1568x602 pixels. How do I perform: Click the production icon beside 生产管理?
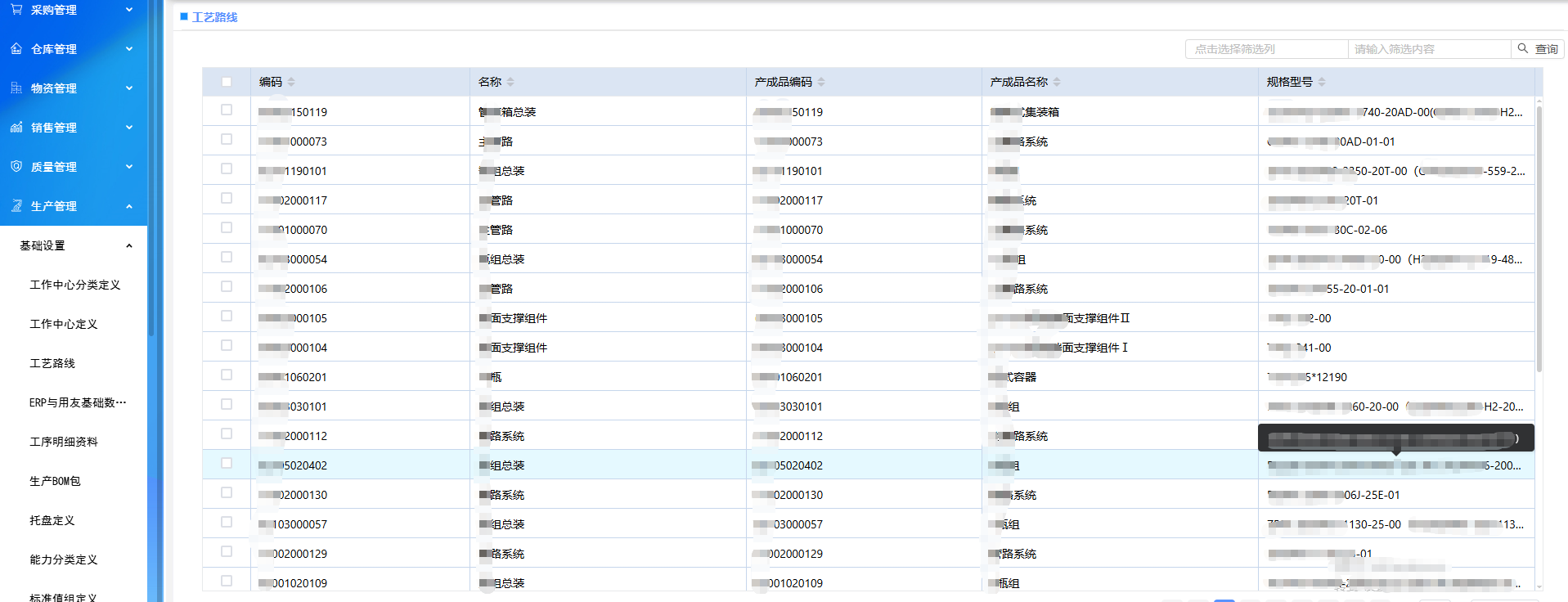16,205
